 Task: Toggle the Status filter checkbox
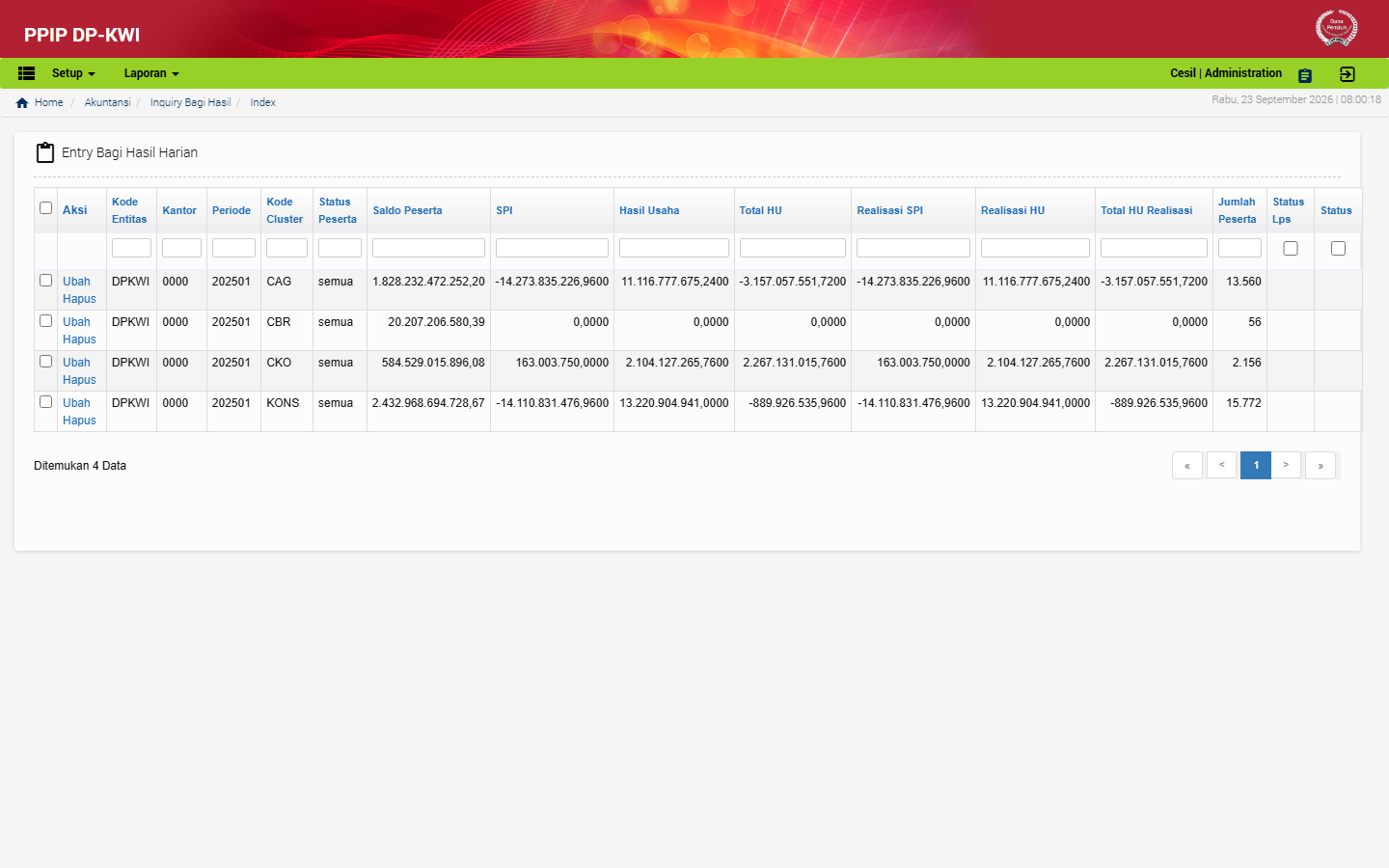pyautogui.click(x=1338, y=249)
